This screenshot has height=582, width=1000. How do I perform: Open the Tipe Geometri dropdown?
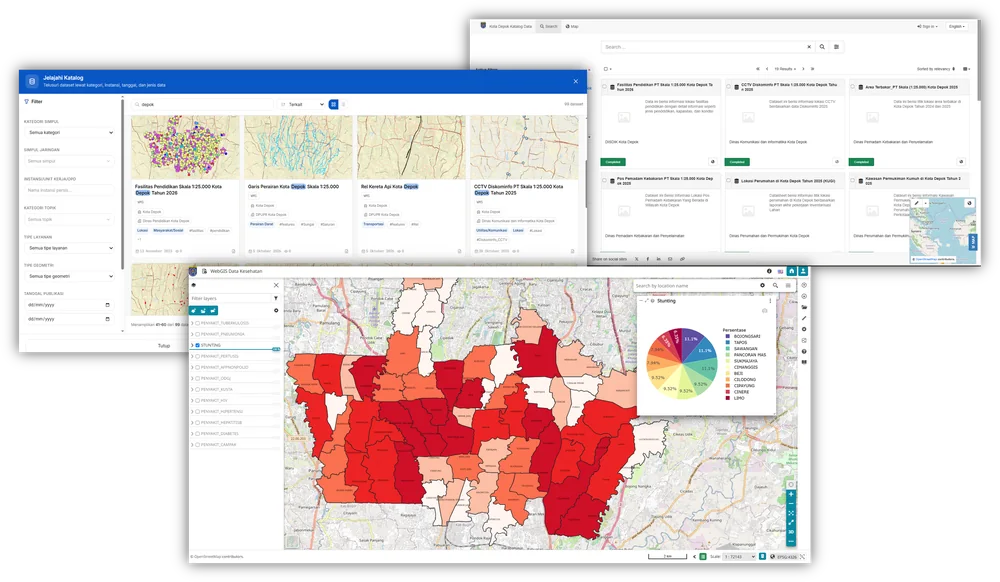(70, 276)
